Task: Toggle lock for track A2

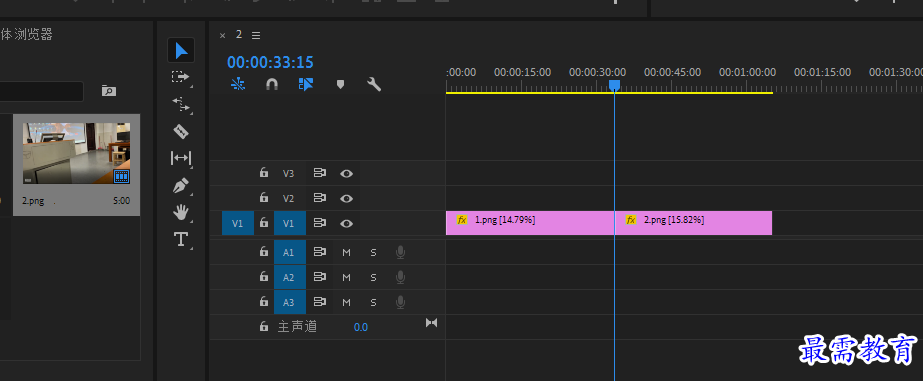Action: (264, 277)
